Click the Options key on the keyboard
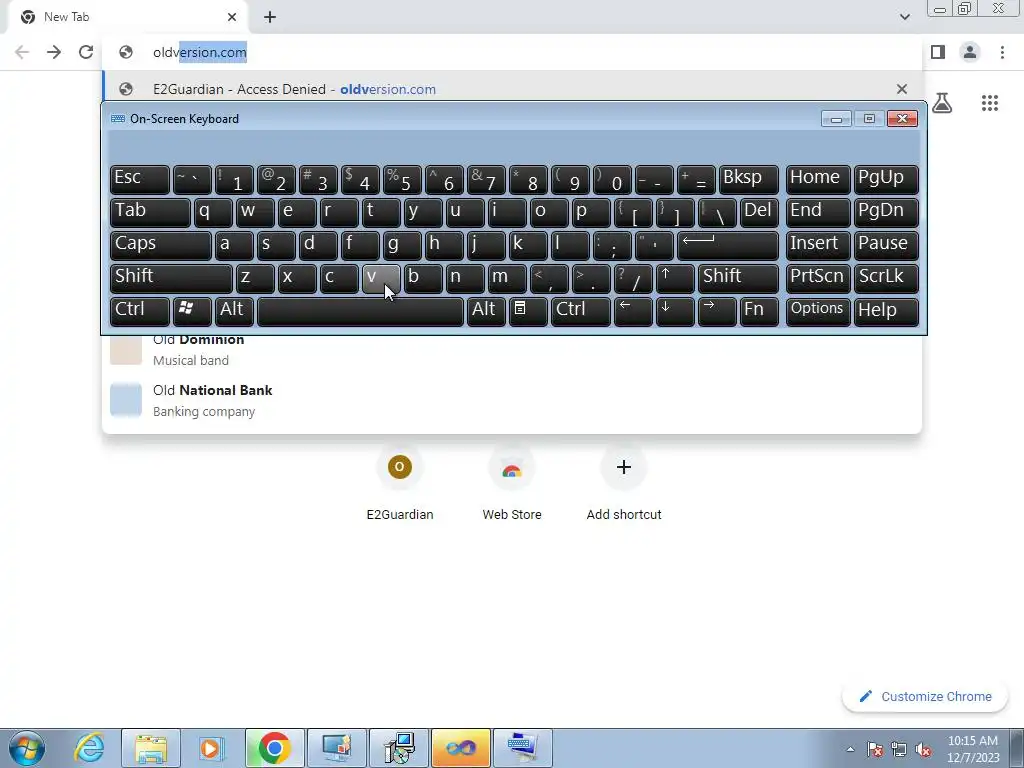This screenshot has height=768, width=1024. pos(818,311)
